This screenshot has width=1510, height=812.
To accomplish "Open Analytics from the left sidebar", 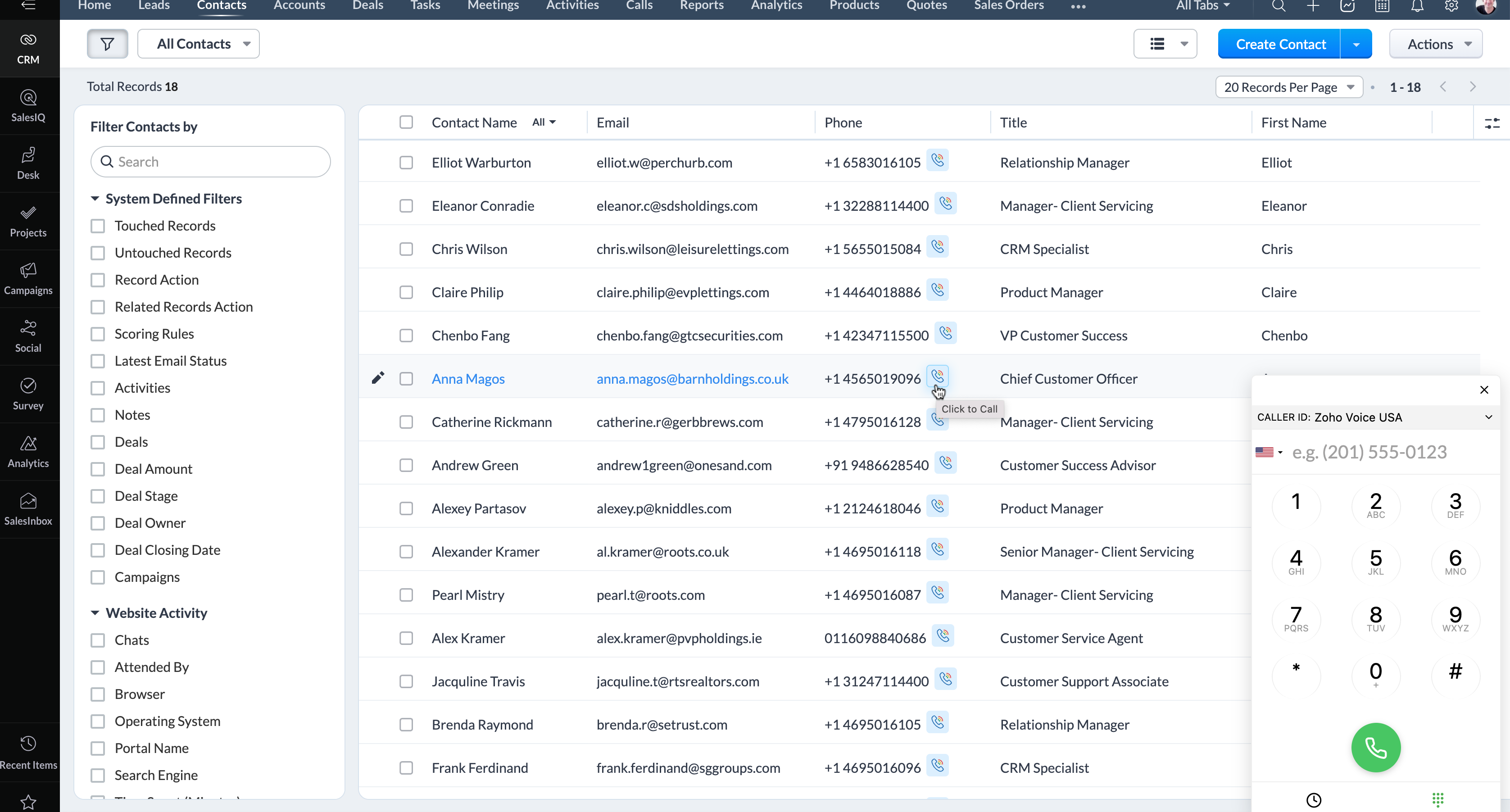I will (x=28, y=451).
